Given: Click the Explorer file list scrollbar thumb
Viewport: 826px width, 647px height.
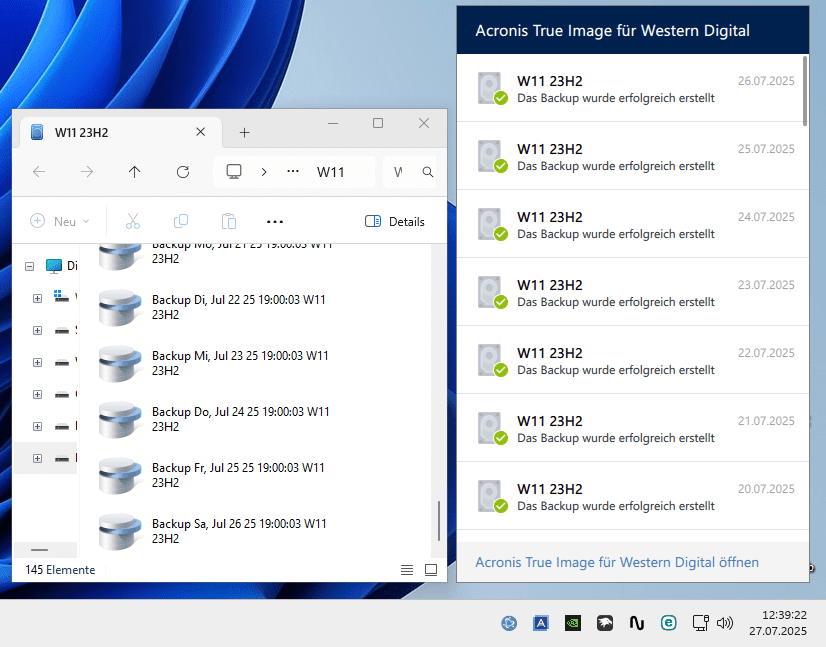Looking at the screenshot, I should (x=439, y=521).
